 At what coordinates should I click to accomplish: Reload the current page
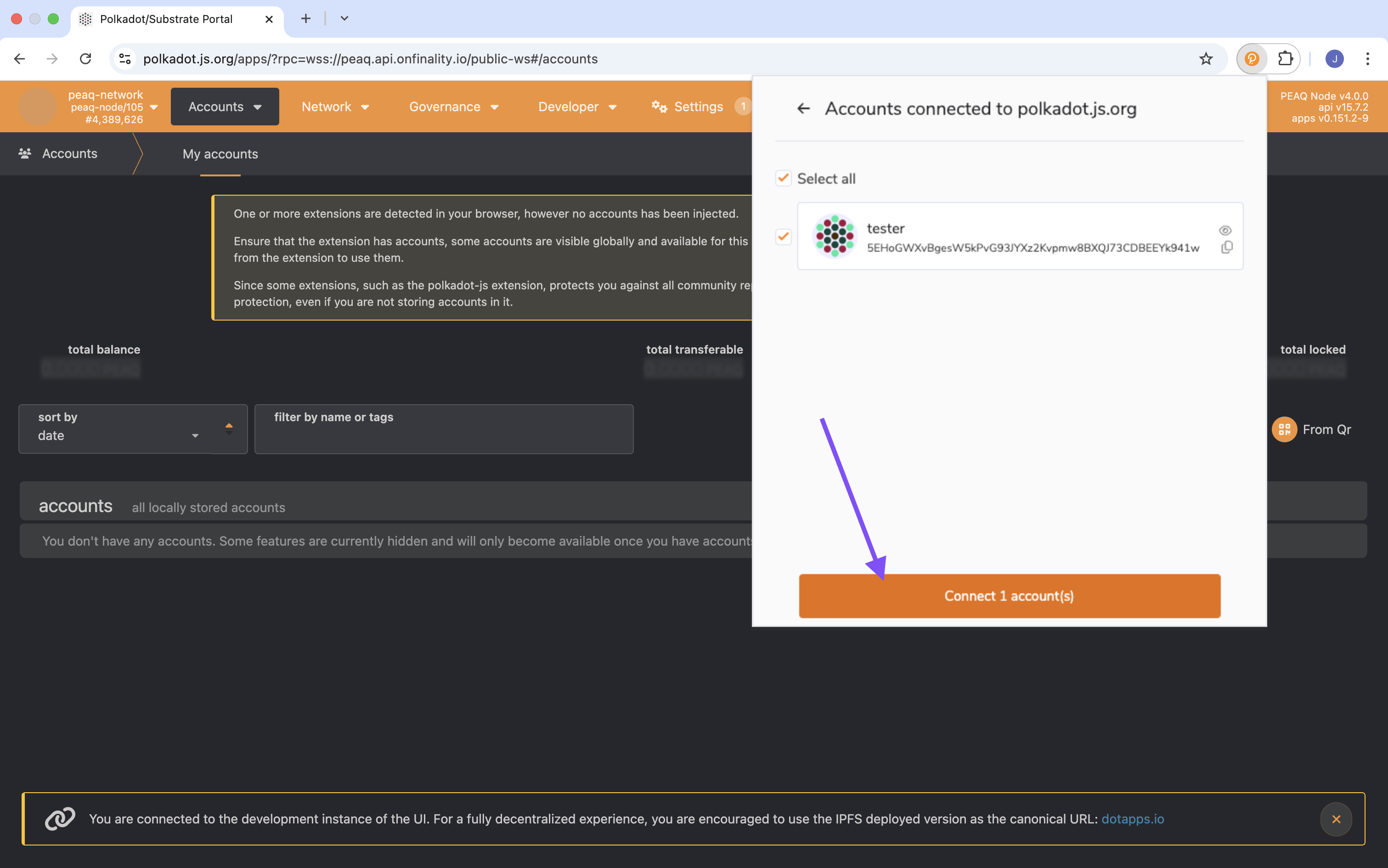tap(85, 58)
